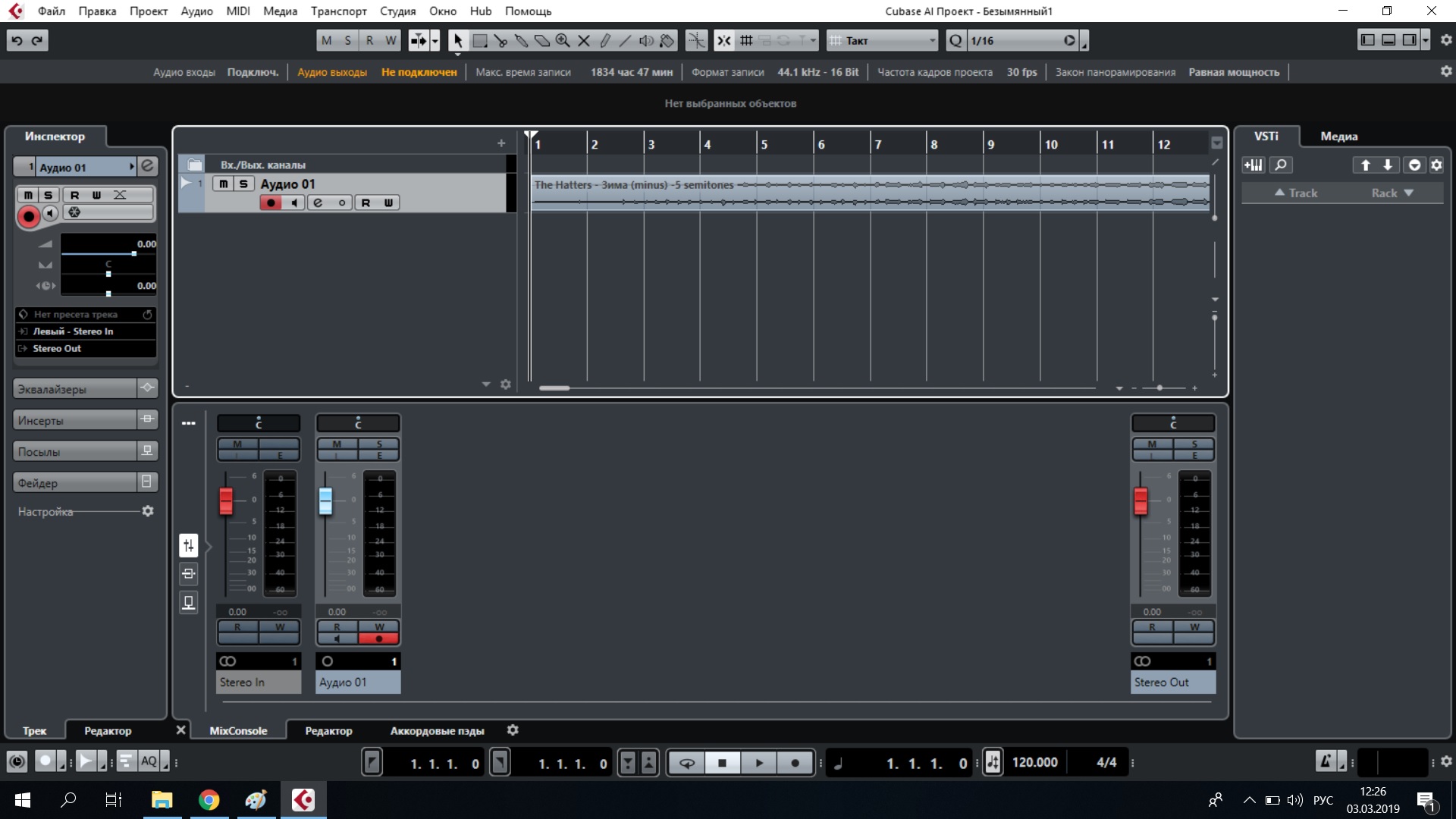Select the Glue tool
Screen dimensions: 1456x819
pyautogui.click(x=521, y=41)
